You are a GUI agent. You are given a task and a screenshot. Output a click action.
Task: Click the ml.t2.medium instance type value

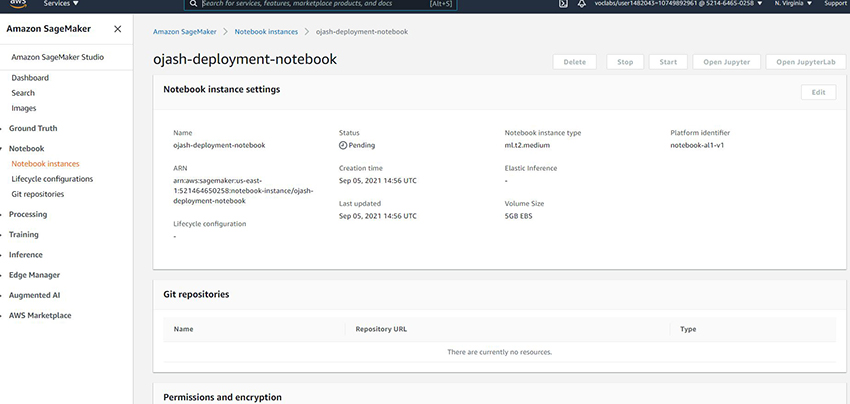527,145
